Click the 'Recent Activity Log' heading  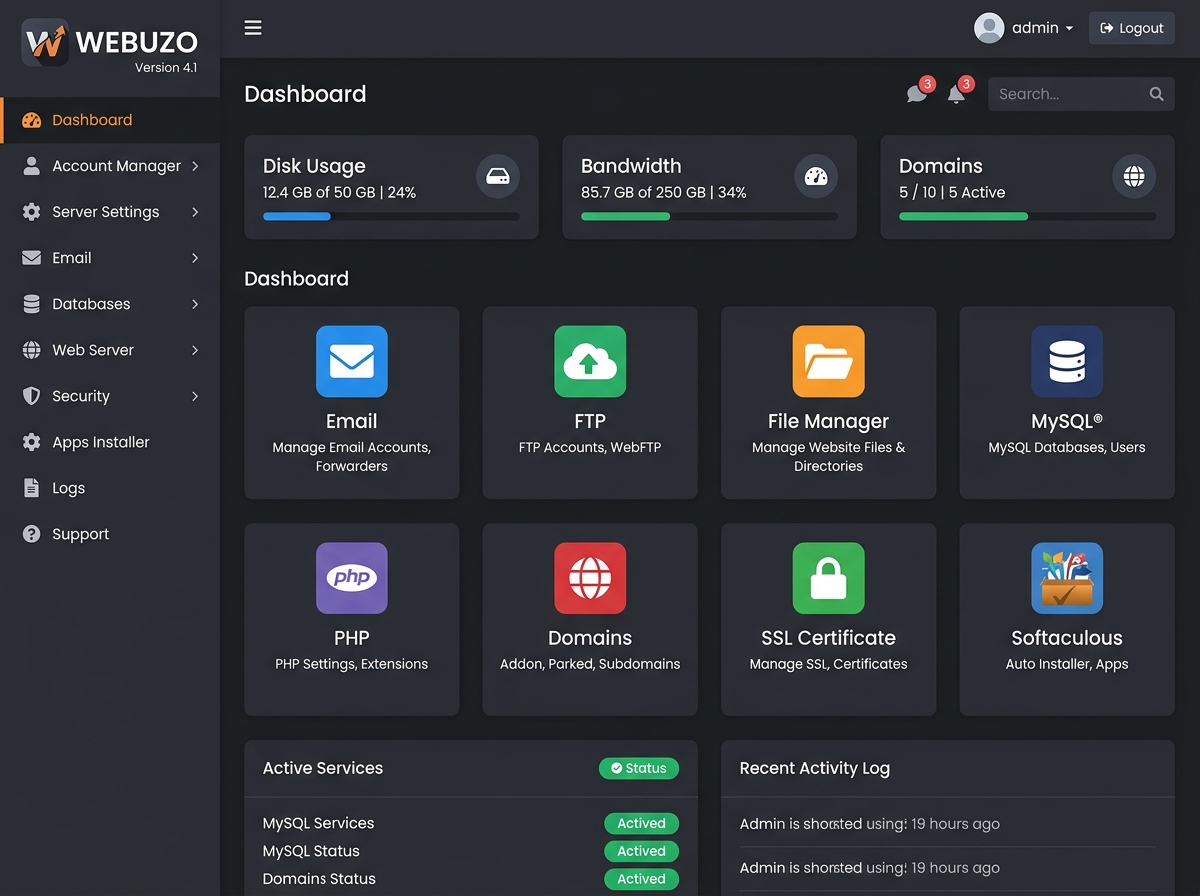click(815, 768)
